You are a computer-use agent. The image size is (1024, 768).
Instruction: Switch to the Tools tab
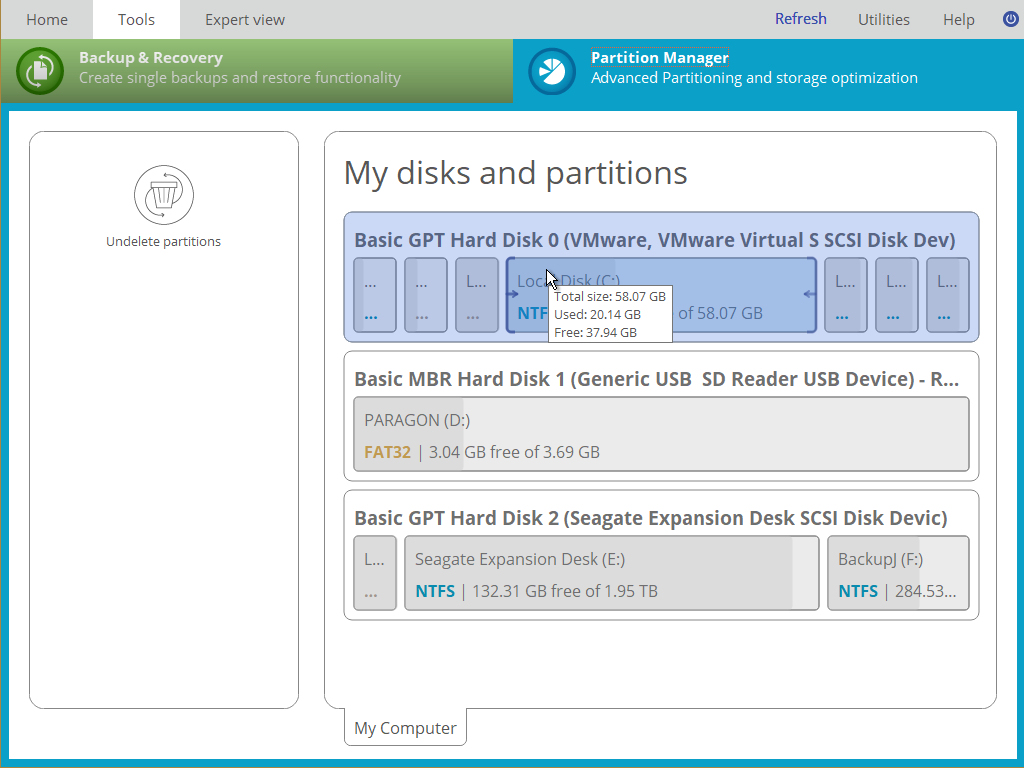tap(136, 20)
